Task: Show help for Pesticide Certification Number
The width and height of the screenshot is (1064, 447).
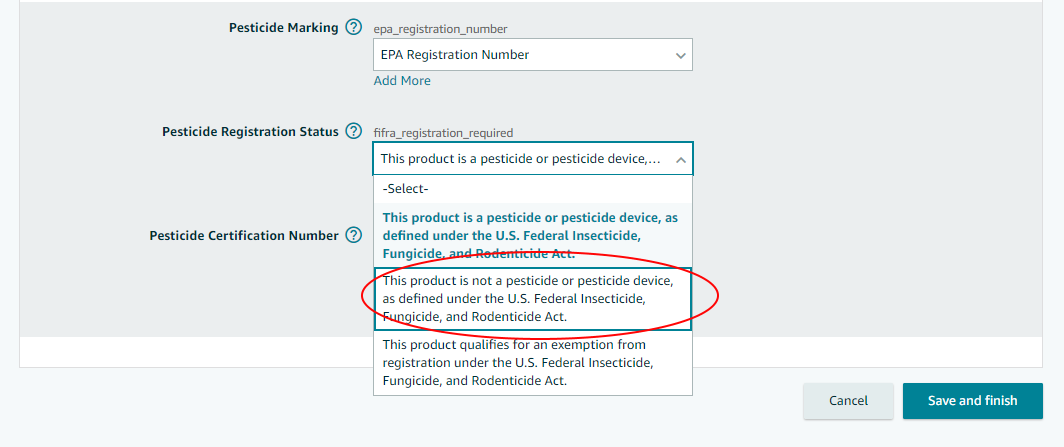Action: point(353,236)
